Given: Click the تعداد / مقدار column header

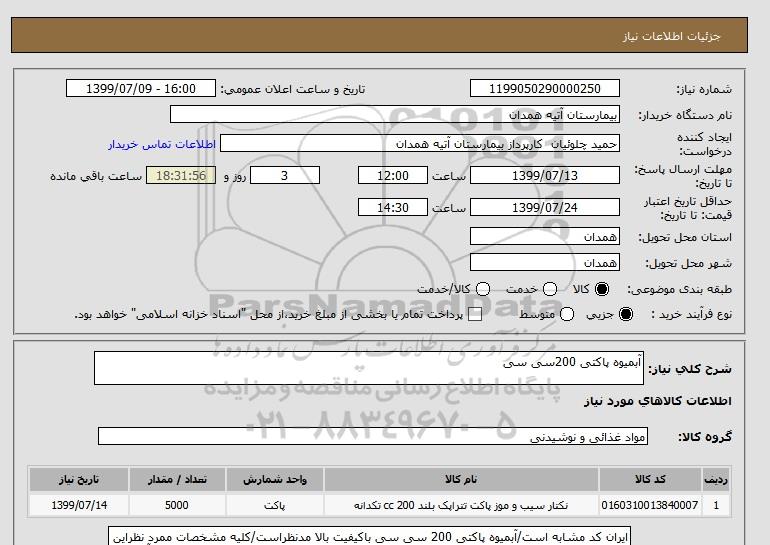Looking at the screenshot, I should (x=177, y=479).
